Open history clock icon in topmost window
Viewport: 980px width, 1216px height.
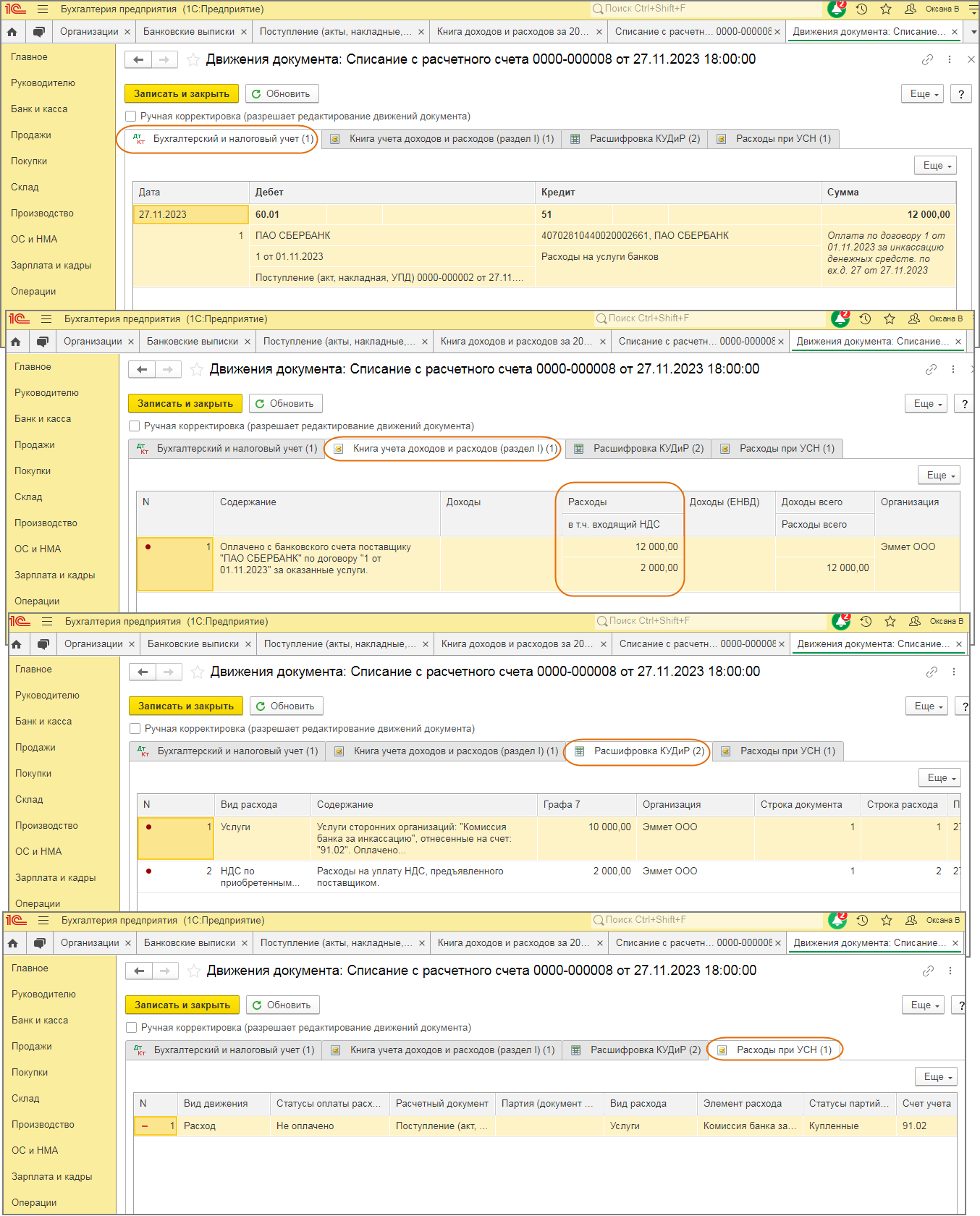pos(861,9)
